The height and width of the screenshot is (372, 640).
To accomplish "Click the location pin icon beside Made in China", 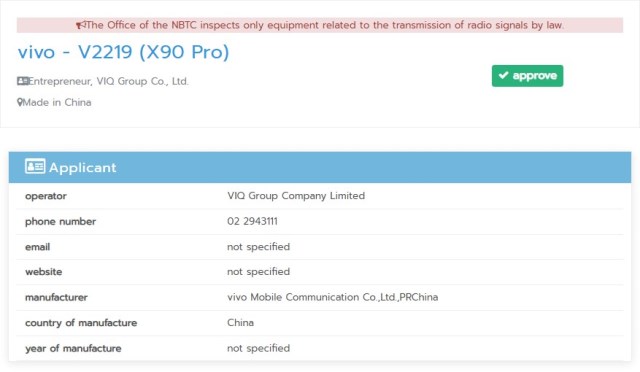I will pyautogui.click(x=20, y=102).
